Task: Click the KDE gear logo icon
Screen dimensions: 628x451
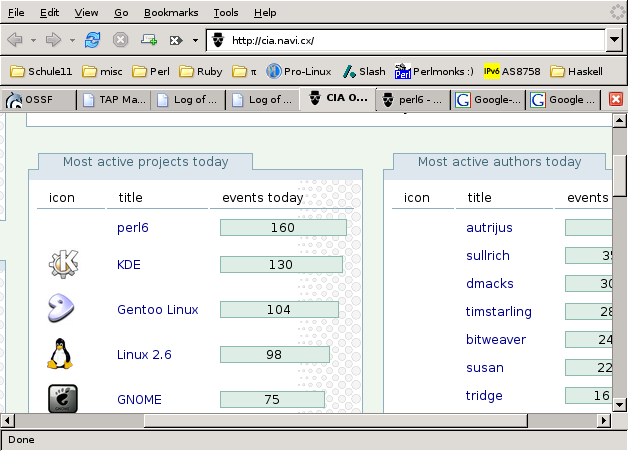Action: [x=63, y=265]
